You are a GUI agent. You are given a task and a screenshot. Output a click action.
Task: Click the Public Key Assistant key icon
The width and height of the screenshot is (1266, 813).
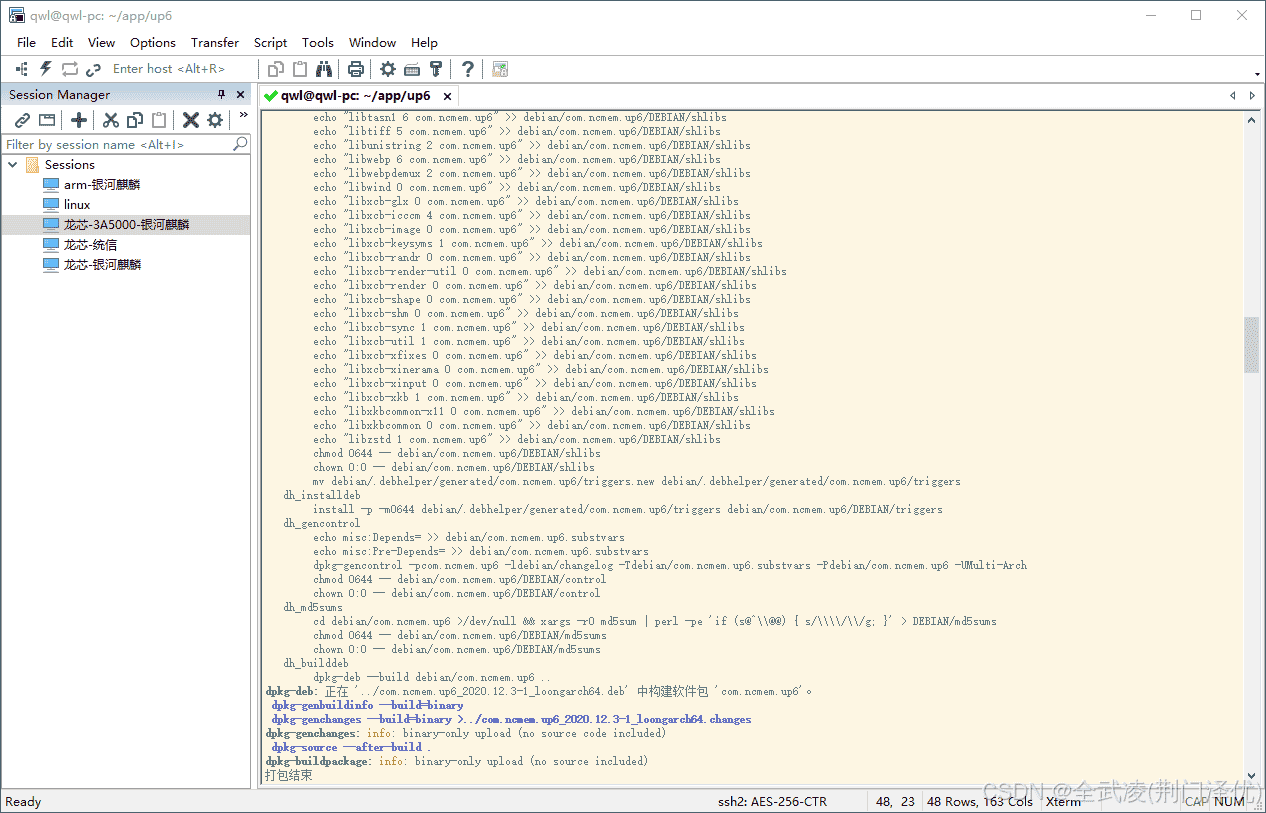(x=436, y=69)
